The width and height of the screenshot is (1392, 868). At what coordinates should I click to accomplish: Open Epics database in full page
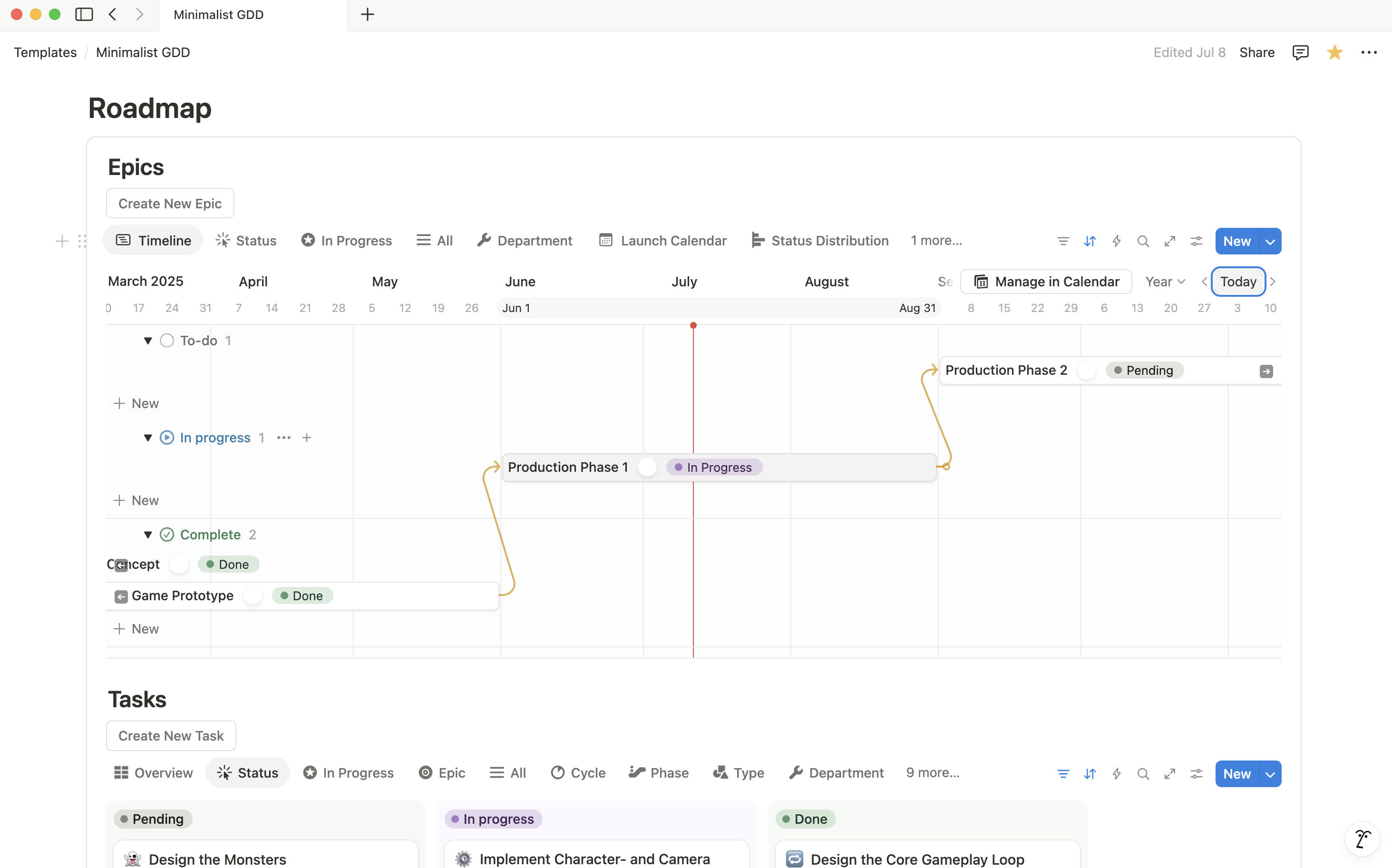click(1170, 241)
